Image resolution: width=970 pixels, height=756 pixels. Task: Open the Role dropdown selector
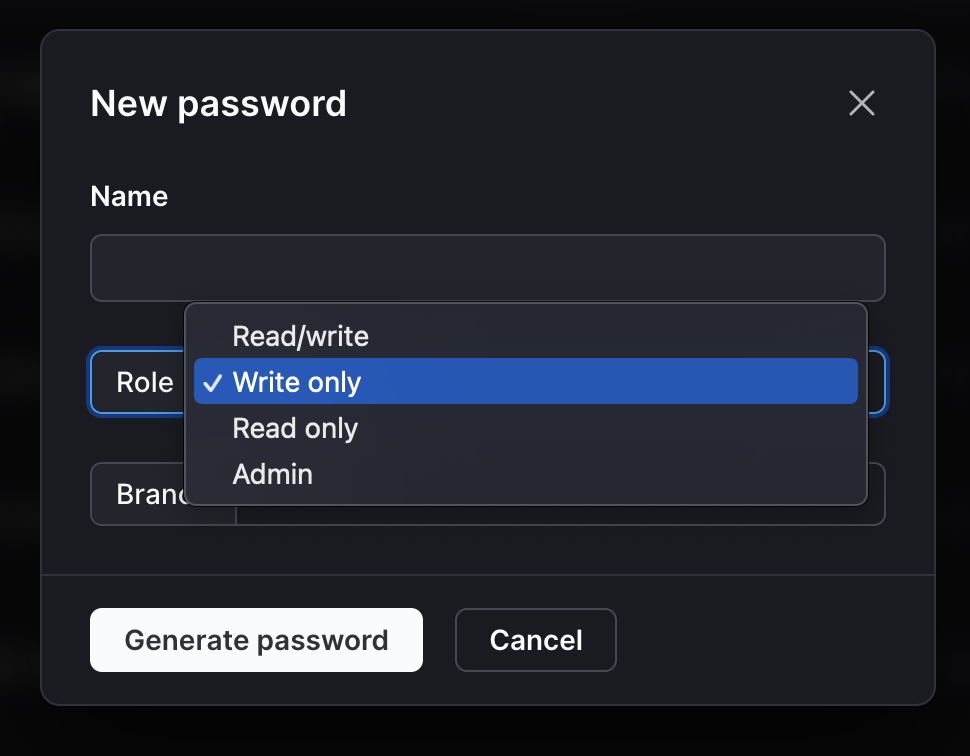pos(144,382)
